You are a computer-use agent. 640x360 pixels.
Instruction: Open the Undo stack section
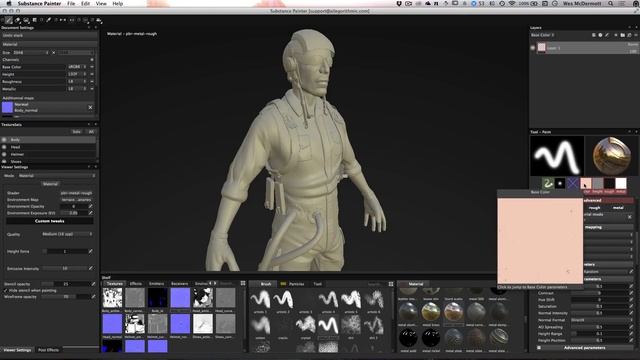point(49,36)
